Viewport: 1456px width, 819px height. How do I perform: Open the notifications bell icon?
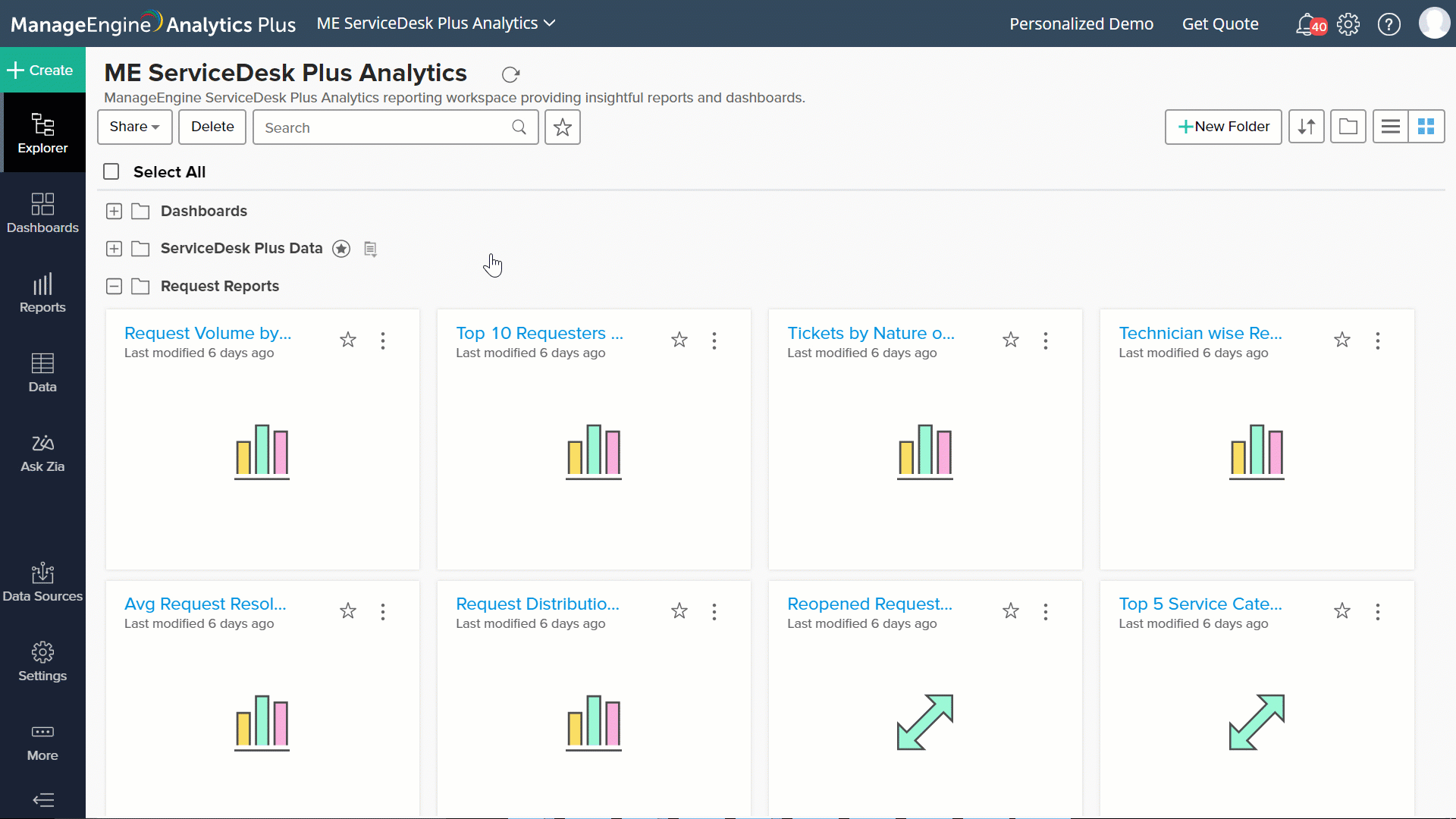click(1305, 24)
